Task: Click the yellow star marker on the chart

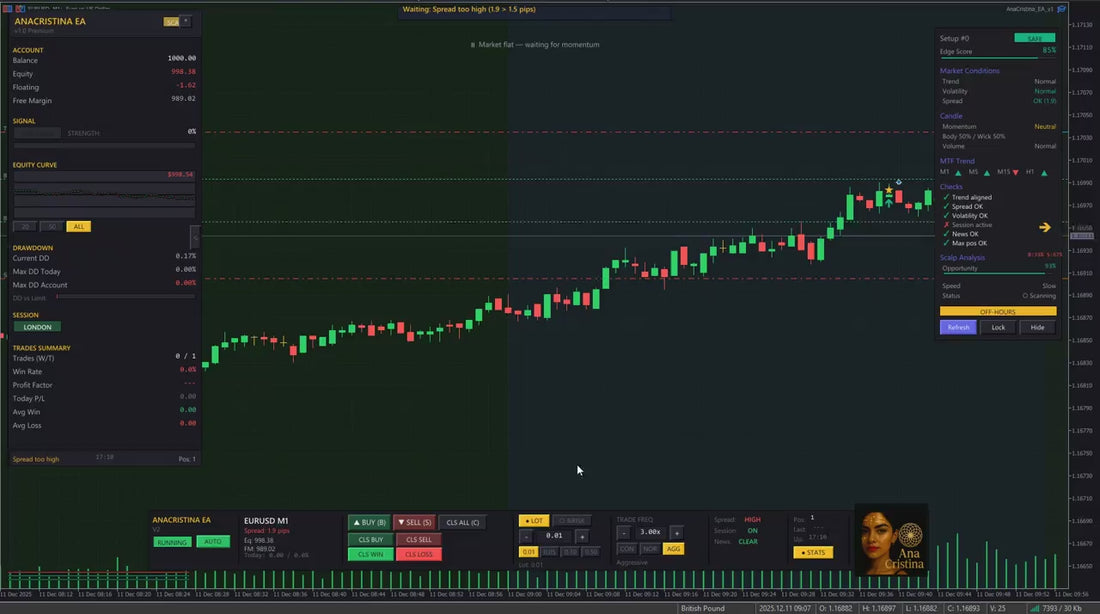Action: [x=888, y=190]
